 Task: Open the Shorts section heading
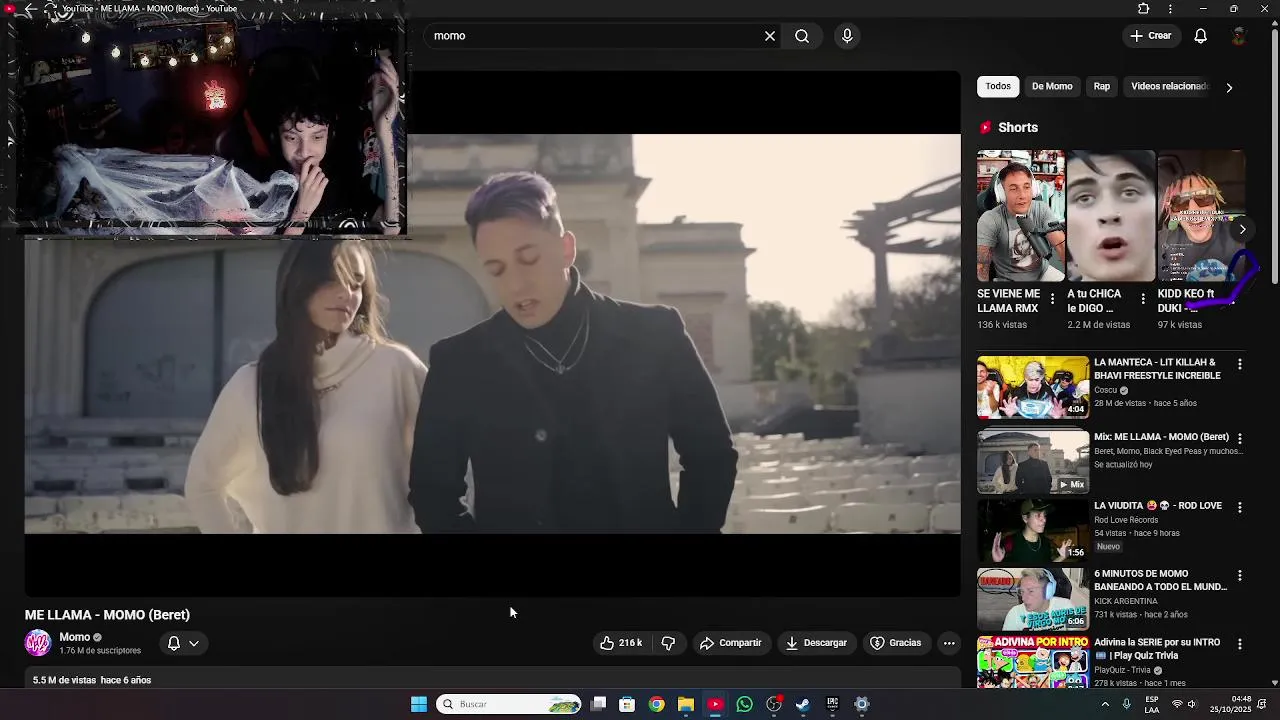pyautogui.click(x=1018, y=128)
